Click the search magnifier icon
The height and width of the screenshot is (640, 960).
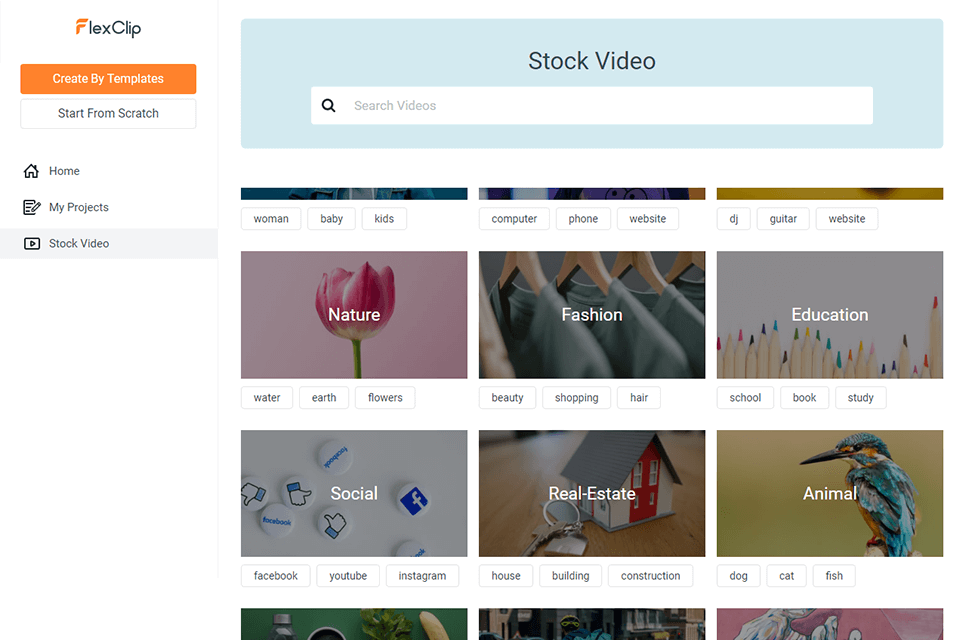329,105
